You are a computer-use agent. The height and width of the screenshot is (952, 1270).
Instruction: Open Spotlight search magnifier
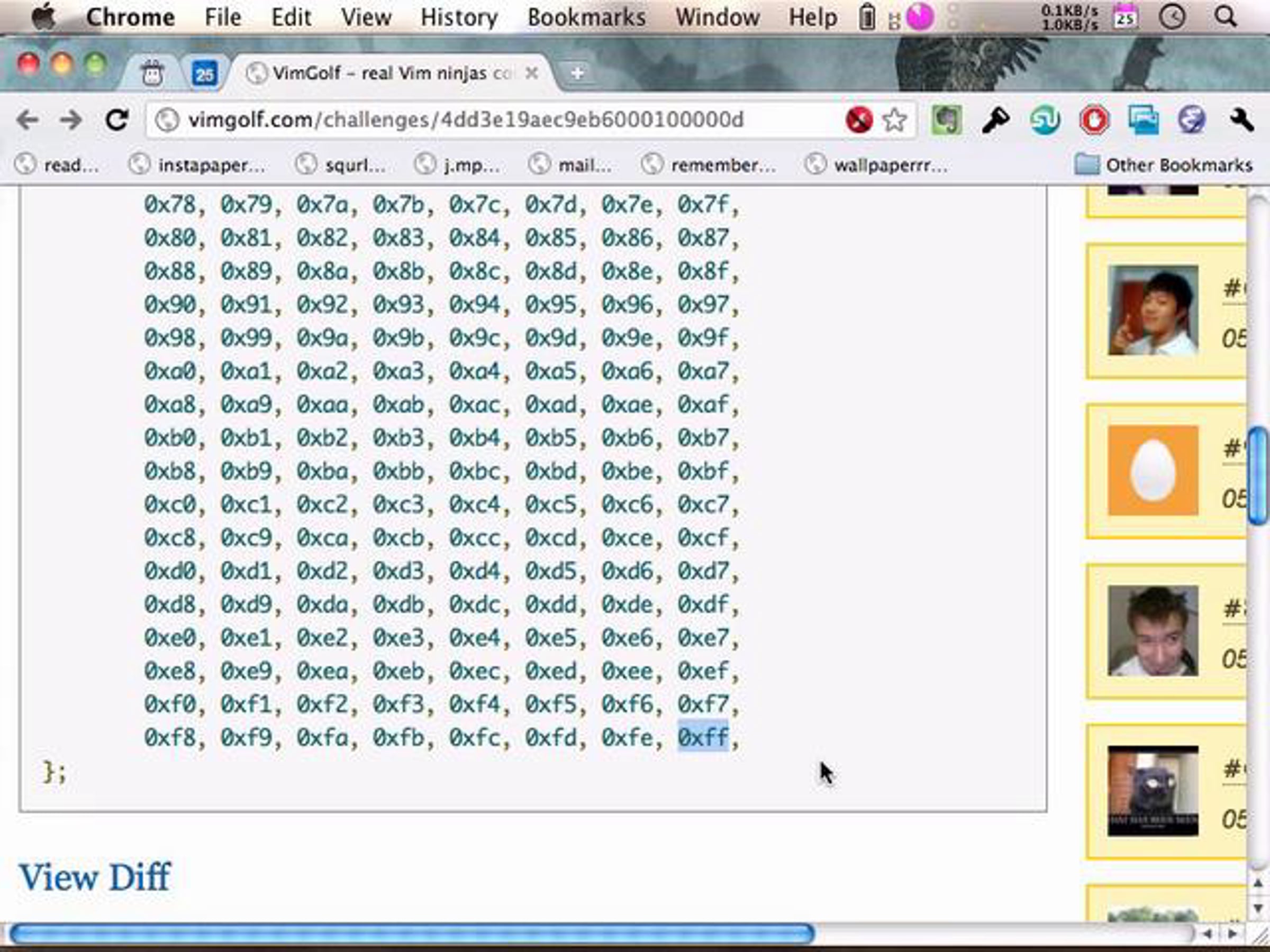tap(1226, 16)
